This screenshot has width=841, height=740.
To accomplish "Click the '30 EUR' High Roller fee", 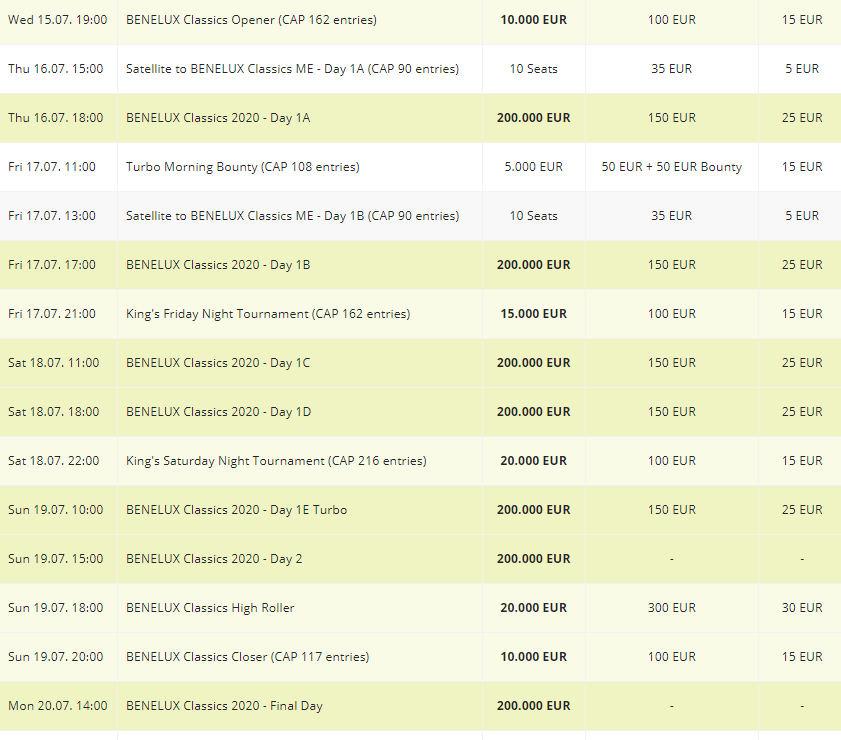I will tap(802, 608).
